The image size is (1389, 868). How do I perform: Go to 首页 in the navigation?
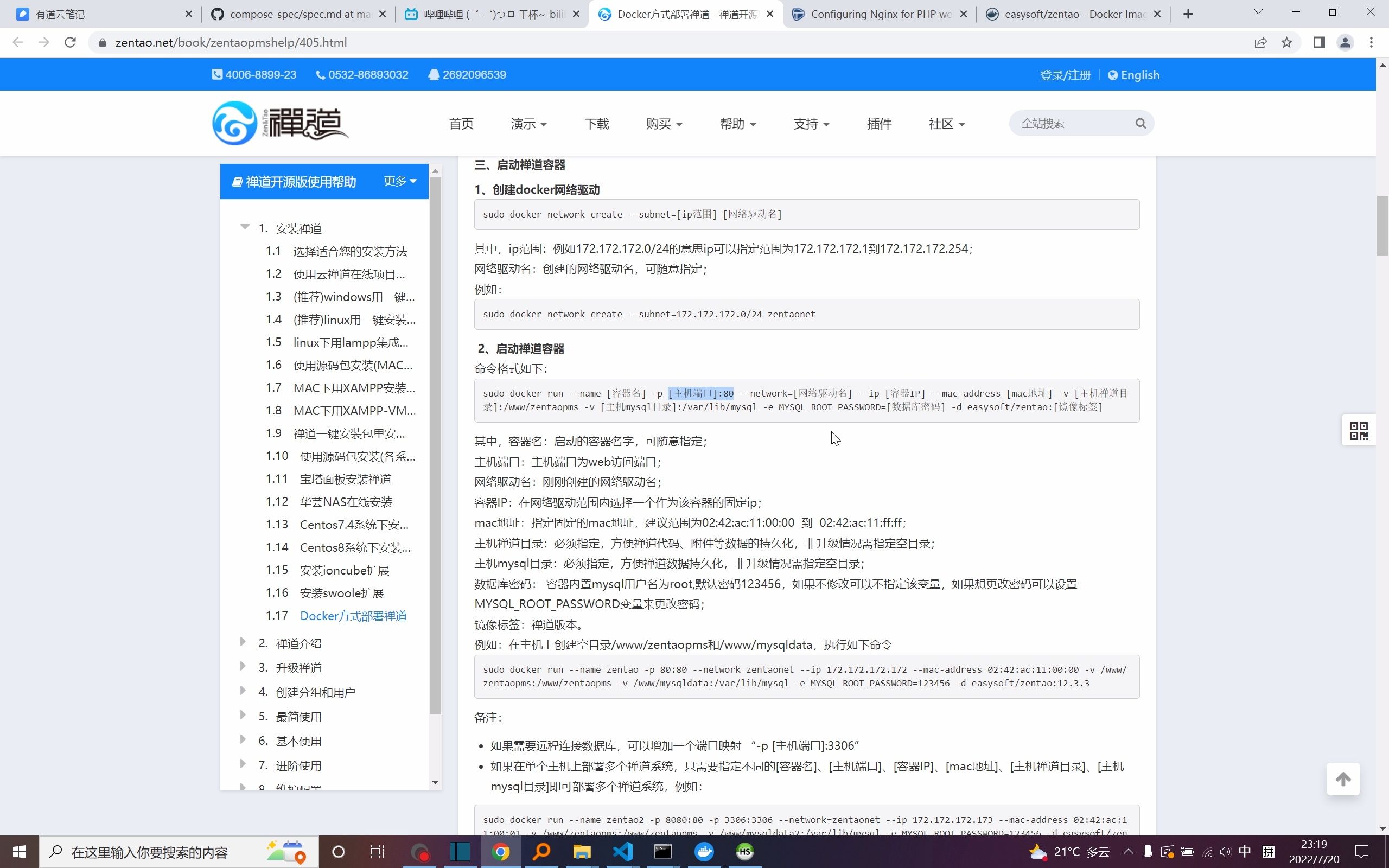pos(462,124)
